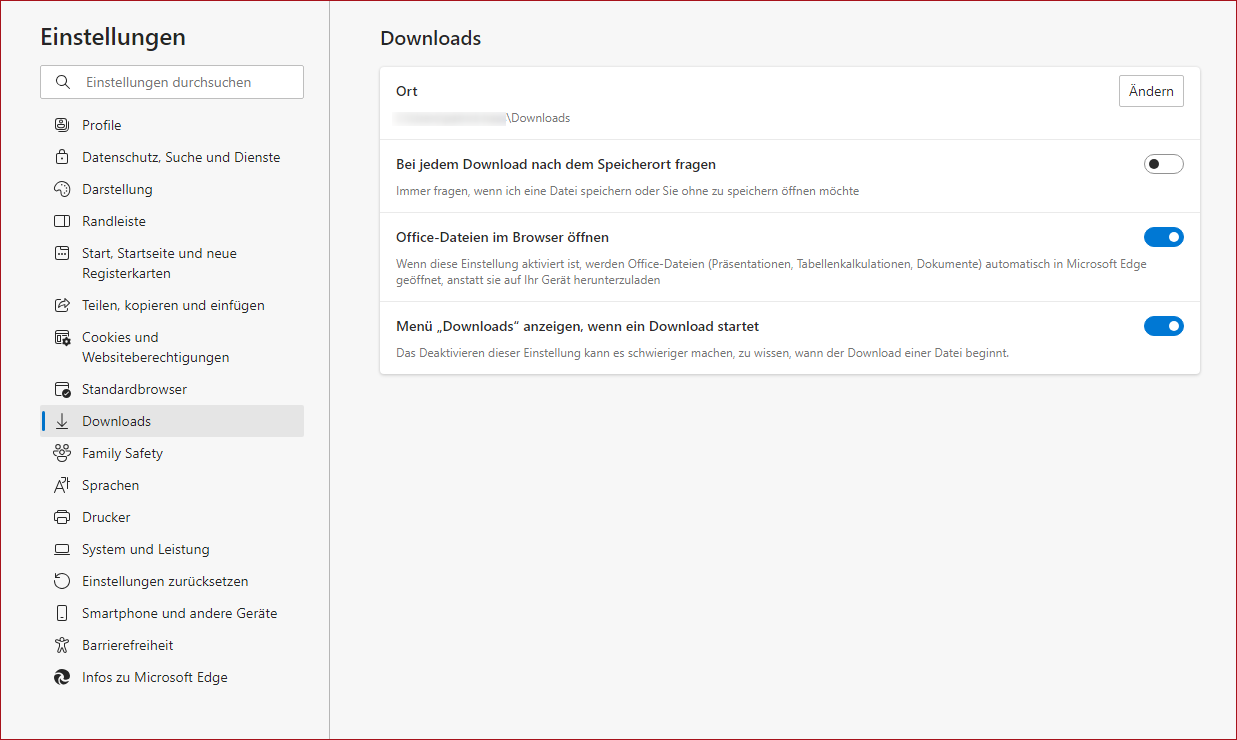Click inside the Einstellungen durchsuchen search field
This screenshot has width=1237, height=740.
tap(180, 82)
